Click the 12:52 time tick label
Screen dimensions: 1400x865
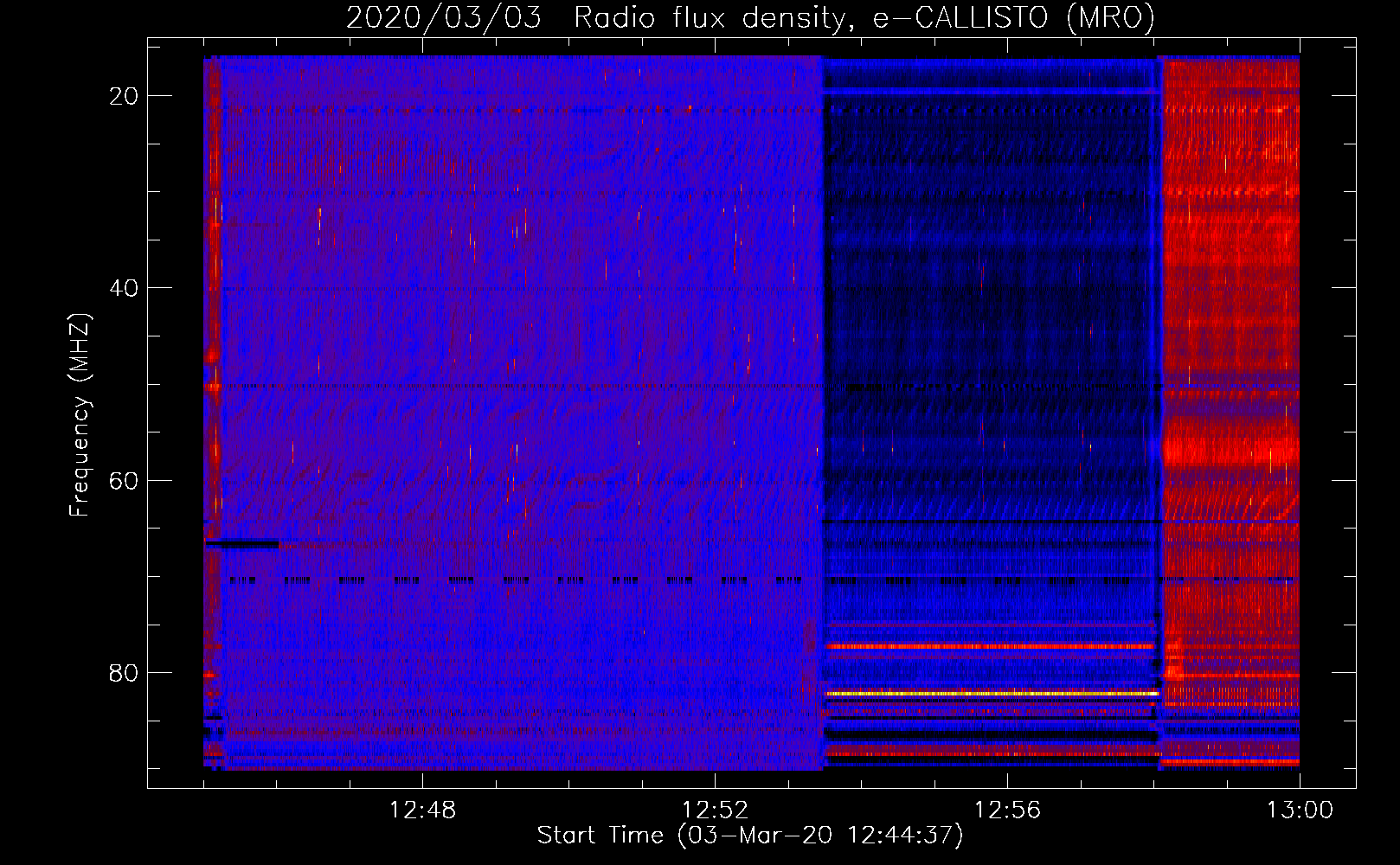[715, 811]
